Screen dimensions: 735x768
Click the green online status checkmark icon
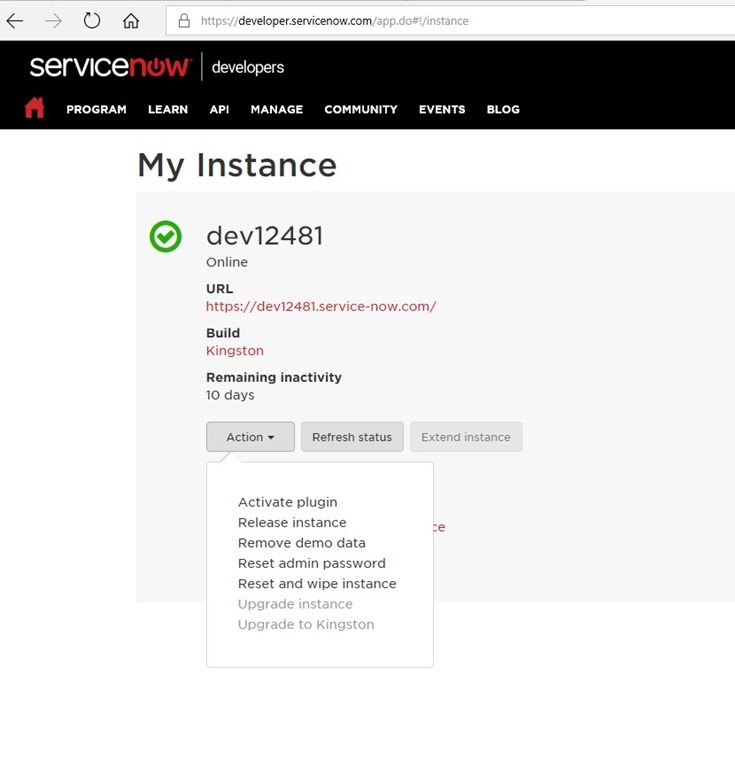tap(166, 237)
